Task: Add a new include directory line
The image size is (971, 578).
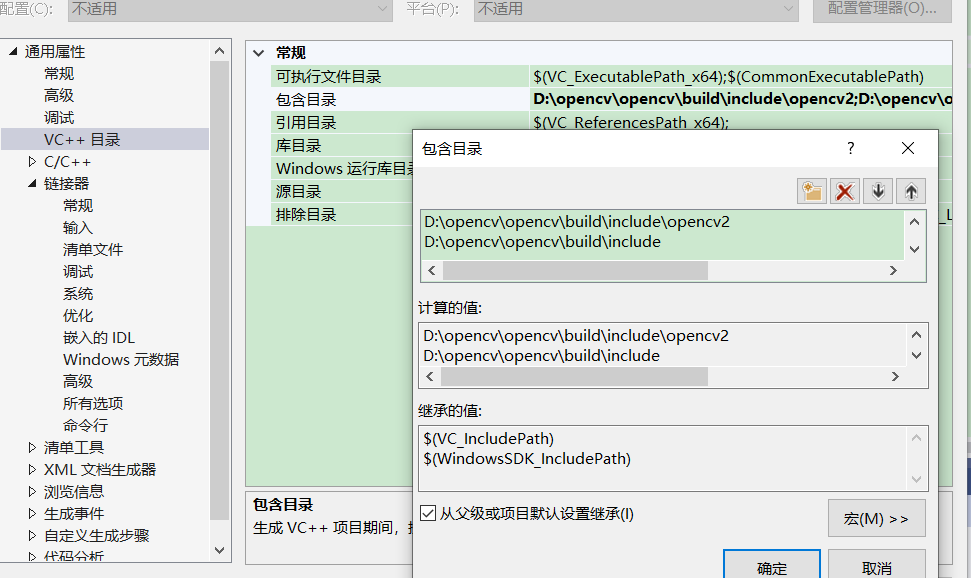Action: point(812,191)
